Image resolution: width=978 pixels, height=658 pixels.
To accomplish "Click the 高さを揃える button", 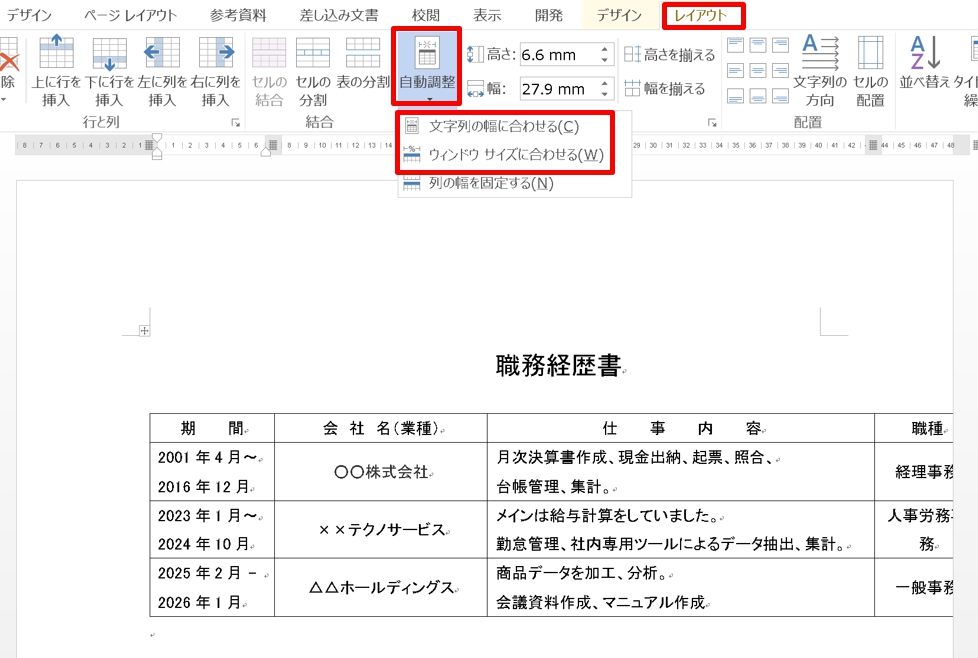I will pyautogui.click(x=669, y=55).
